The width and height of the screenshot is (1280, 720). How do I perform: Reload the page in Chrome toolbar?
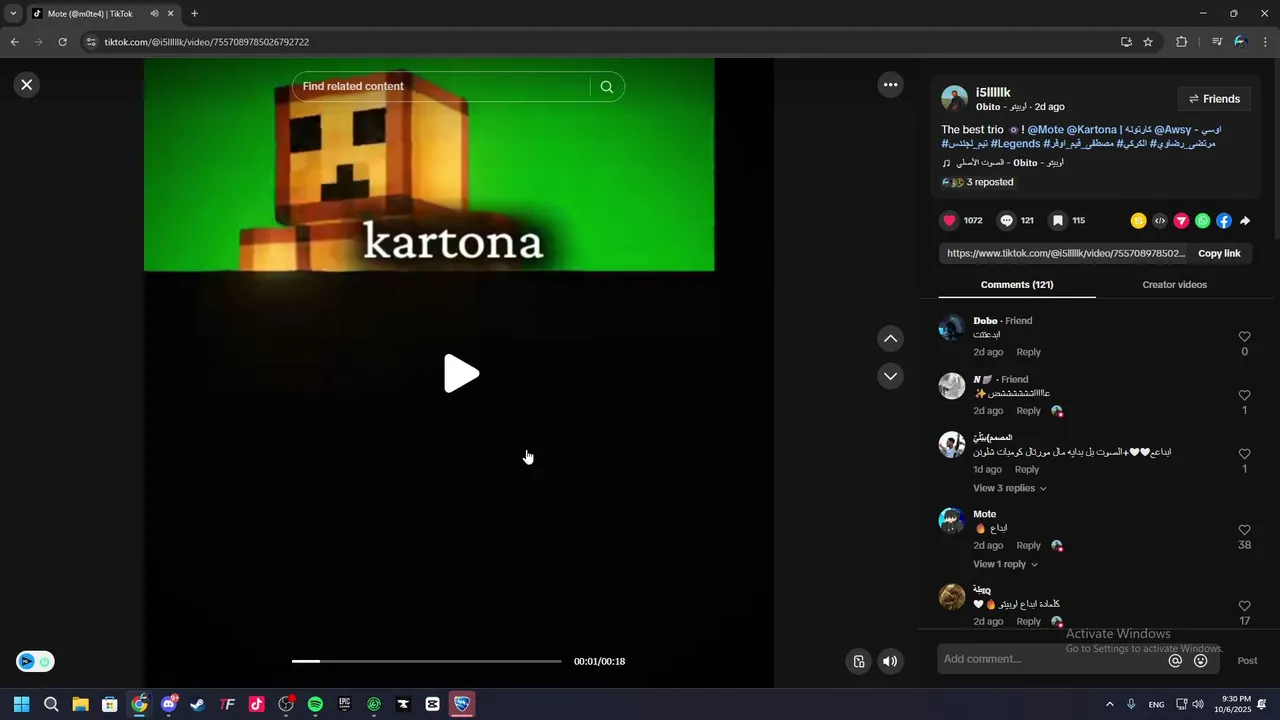(x=62, y=42)
